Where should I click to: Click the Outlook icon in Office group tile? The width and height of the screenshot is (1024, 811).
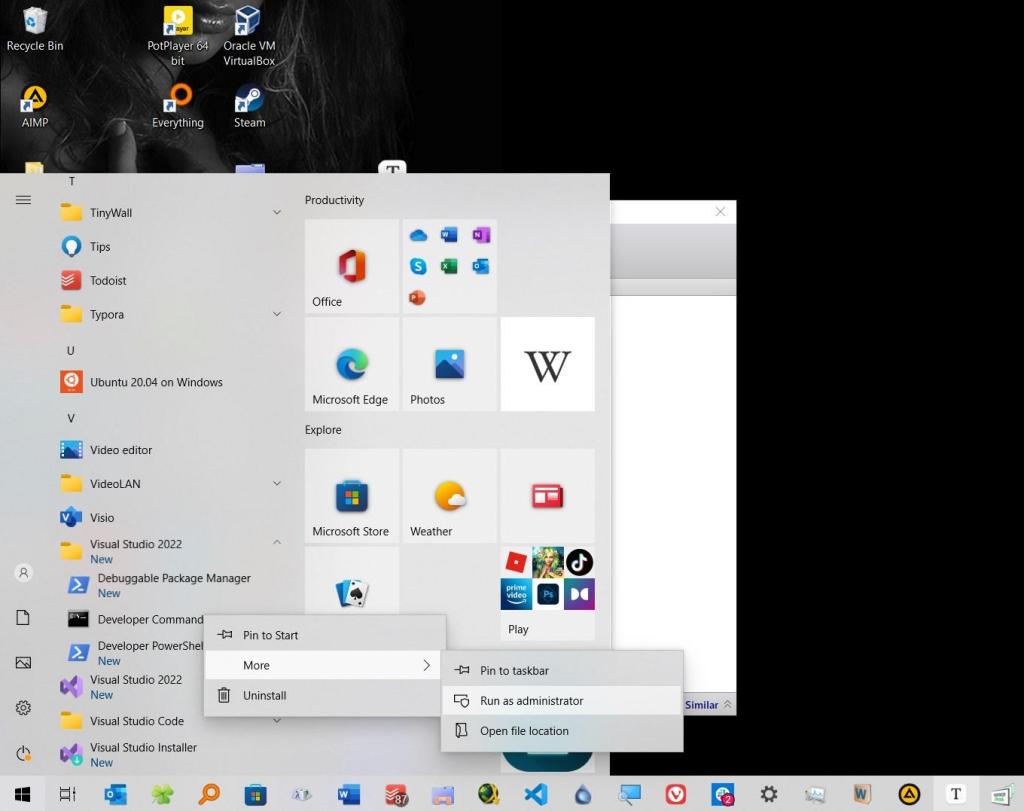coord(481,266)
